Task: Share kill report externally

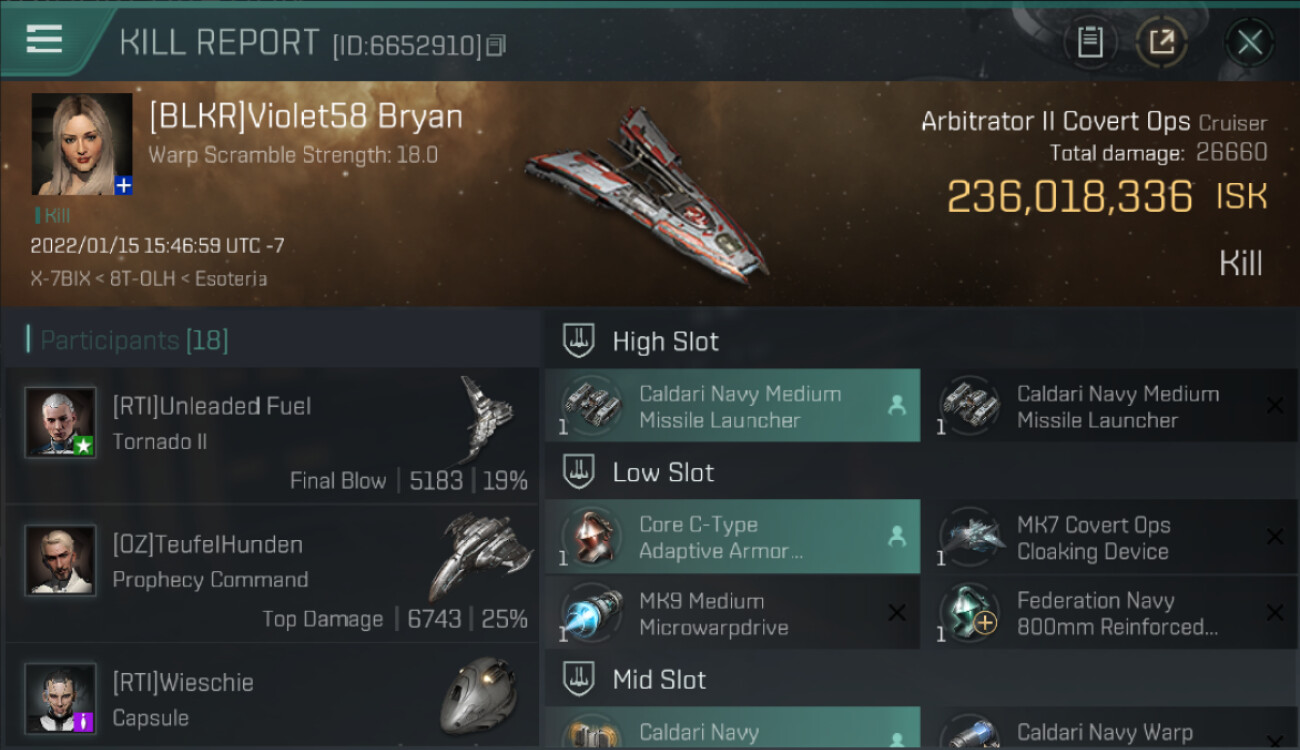Action: [1162, 42]
